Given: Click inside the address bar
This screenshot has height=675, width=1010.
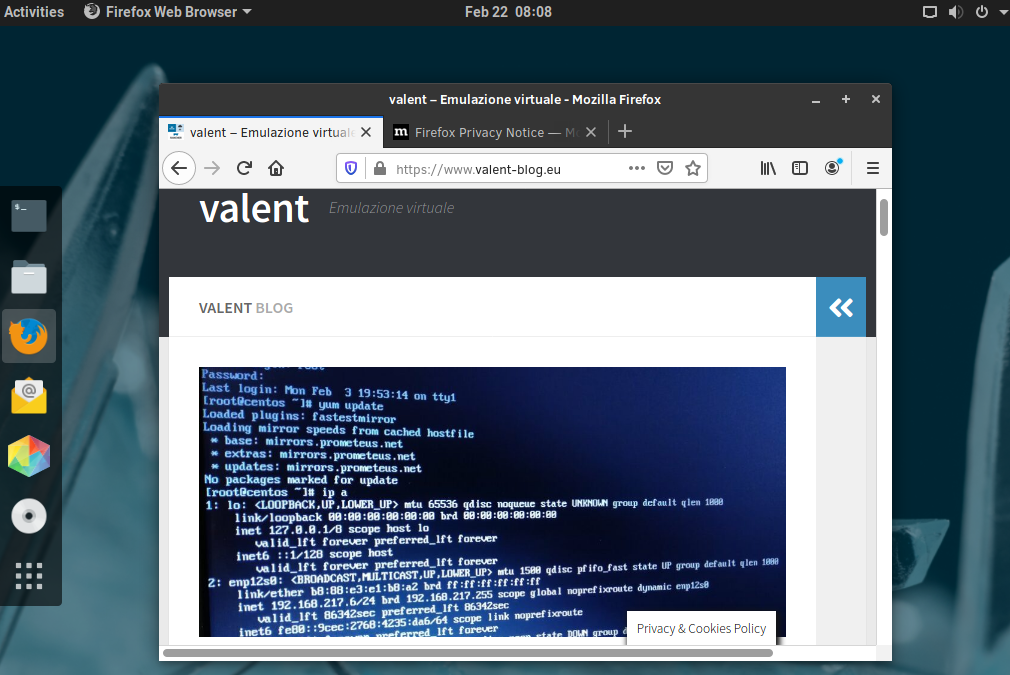Looking at the screenshot, I should pyautogui.click(x=480, y=168).
